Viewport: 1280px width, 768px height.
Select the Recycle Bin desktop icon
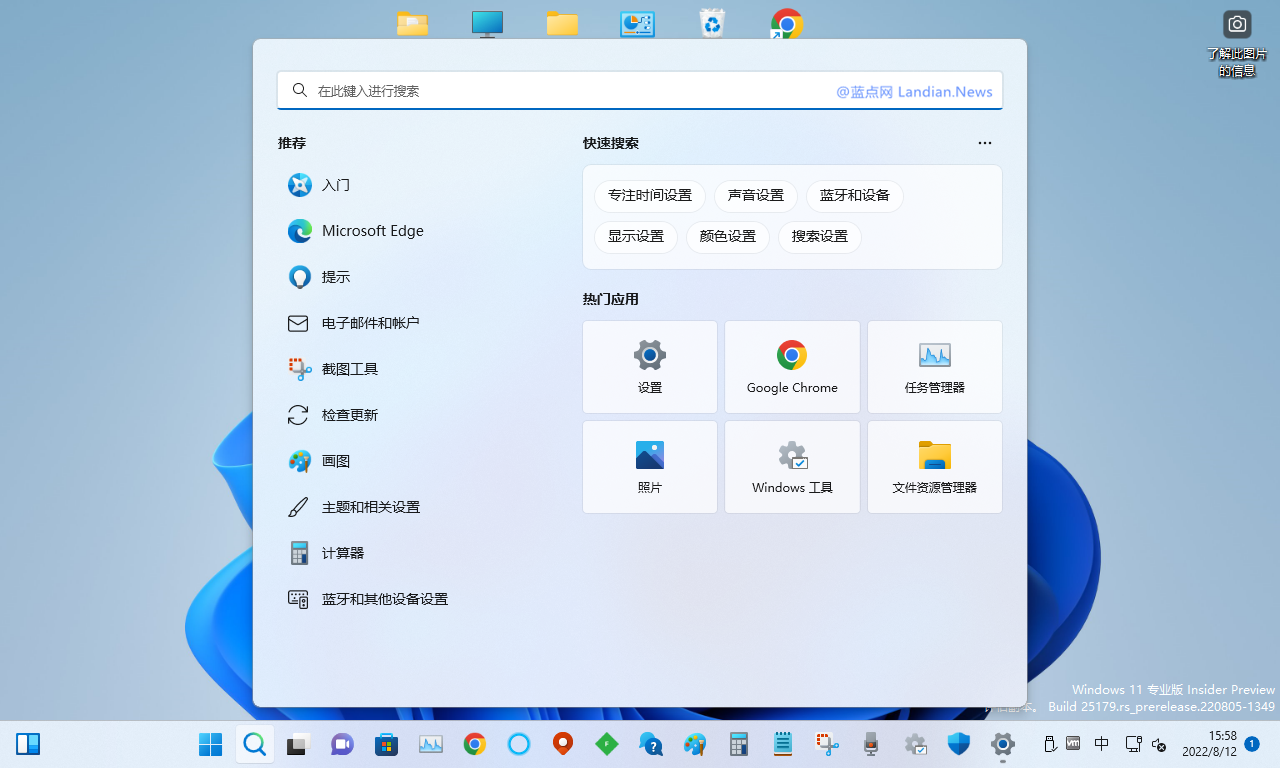coord(712,23)
